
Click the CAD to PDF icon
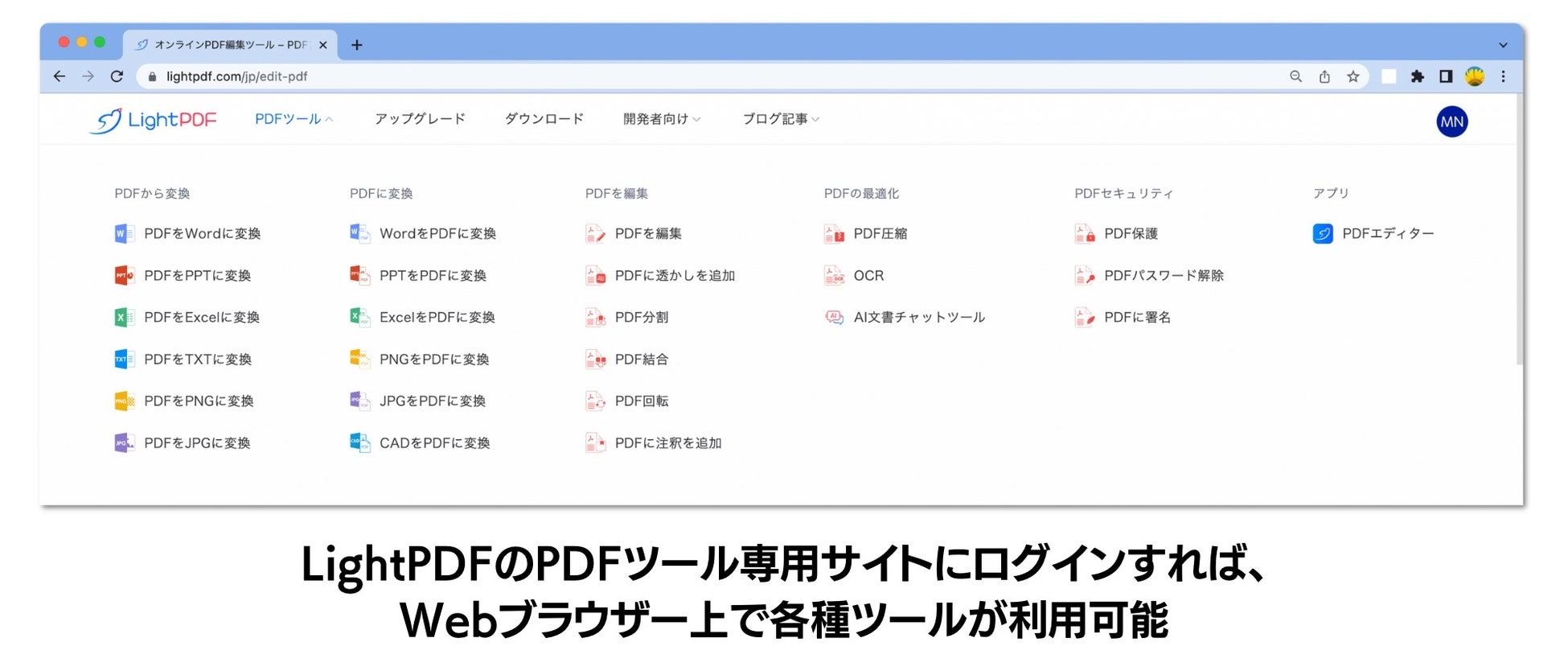click(x=359, y=443)
